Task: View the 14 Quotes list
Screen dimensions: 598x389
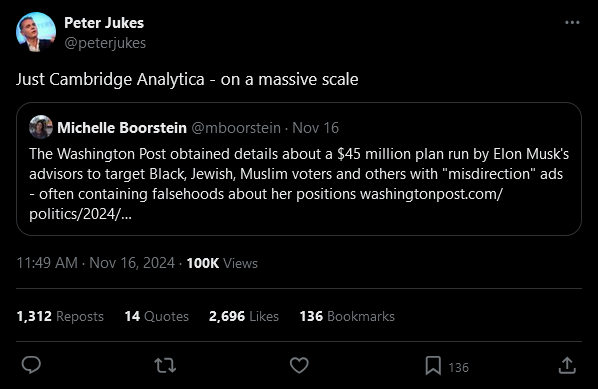Action: pyautogui.click(x=157, y=316)
